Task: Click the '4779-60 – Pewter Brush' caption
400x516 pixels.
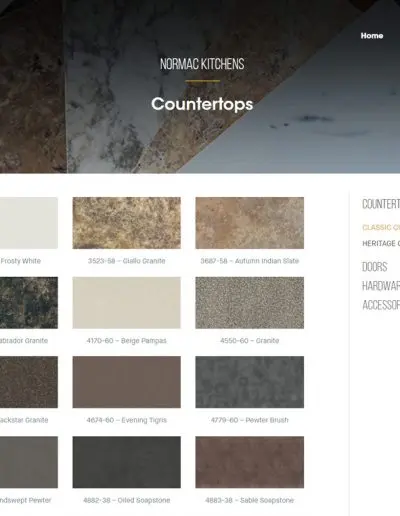Action: pyautogui.click(x=250, y=420)
